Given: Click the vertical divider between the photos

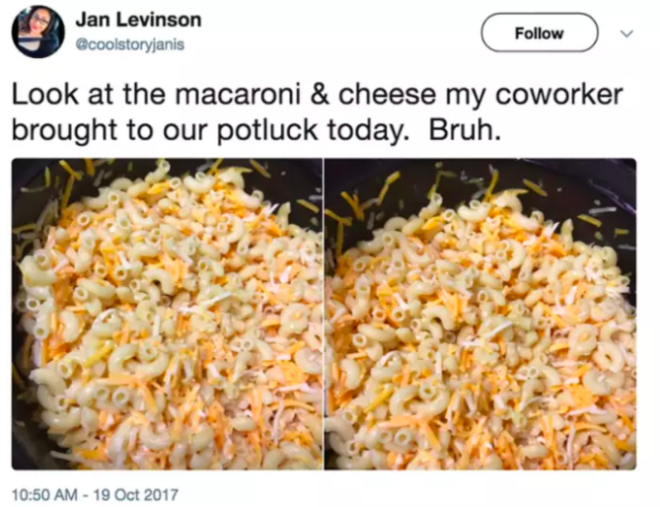Looking at the screenshot, I should coord(323,314).
